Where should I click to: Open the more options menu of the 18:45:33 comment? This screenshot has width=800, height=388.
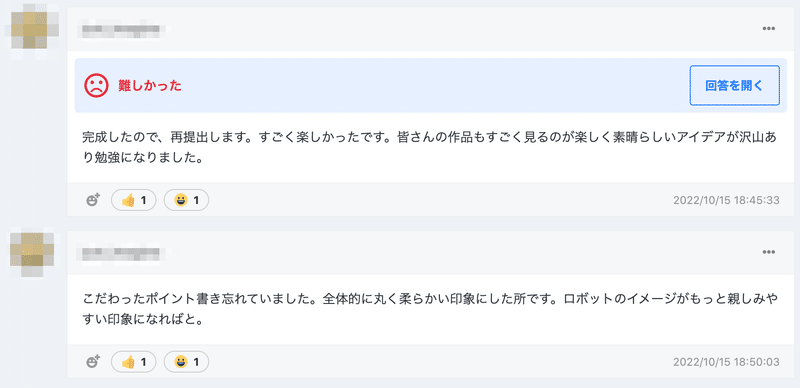pos(768,29)
